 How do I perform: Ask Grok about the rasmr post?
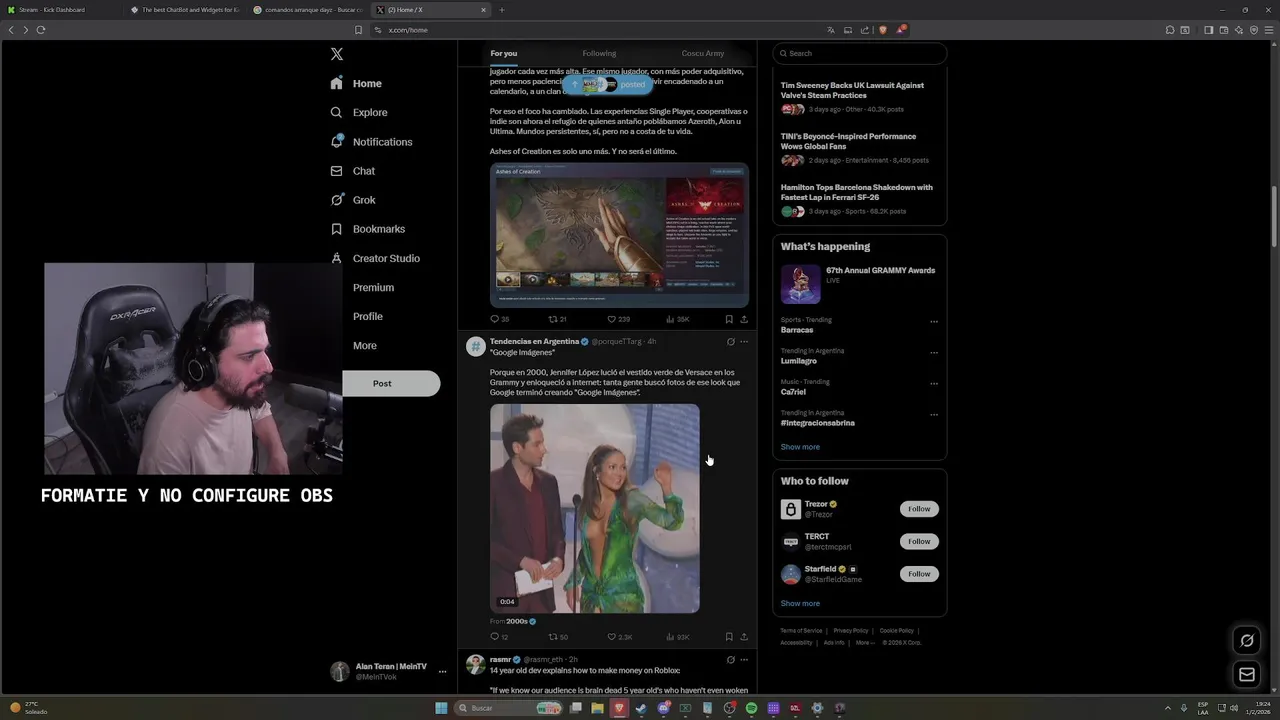[x=730, y=660]
